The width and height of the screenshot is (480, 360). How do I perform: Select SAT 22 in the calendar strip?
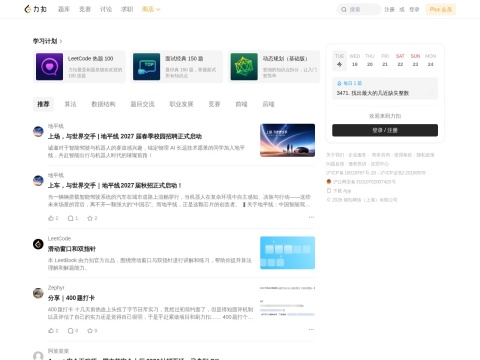[x=400, y=60]
